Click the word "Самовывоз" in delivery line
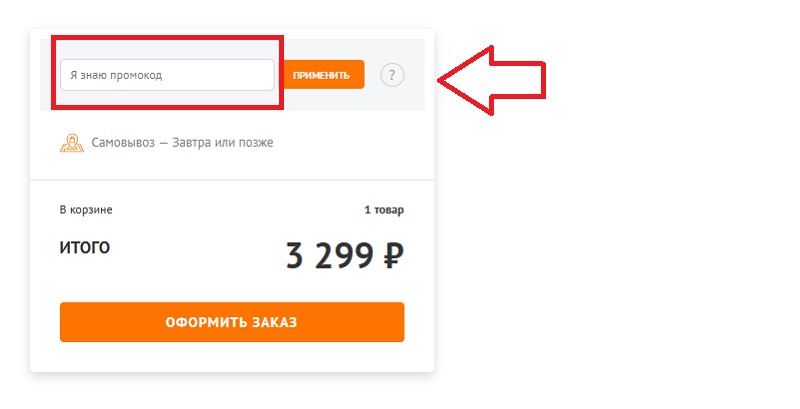 128,143
